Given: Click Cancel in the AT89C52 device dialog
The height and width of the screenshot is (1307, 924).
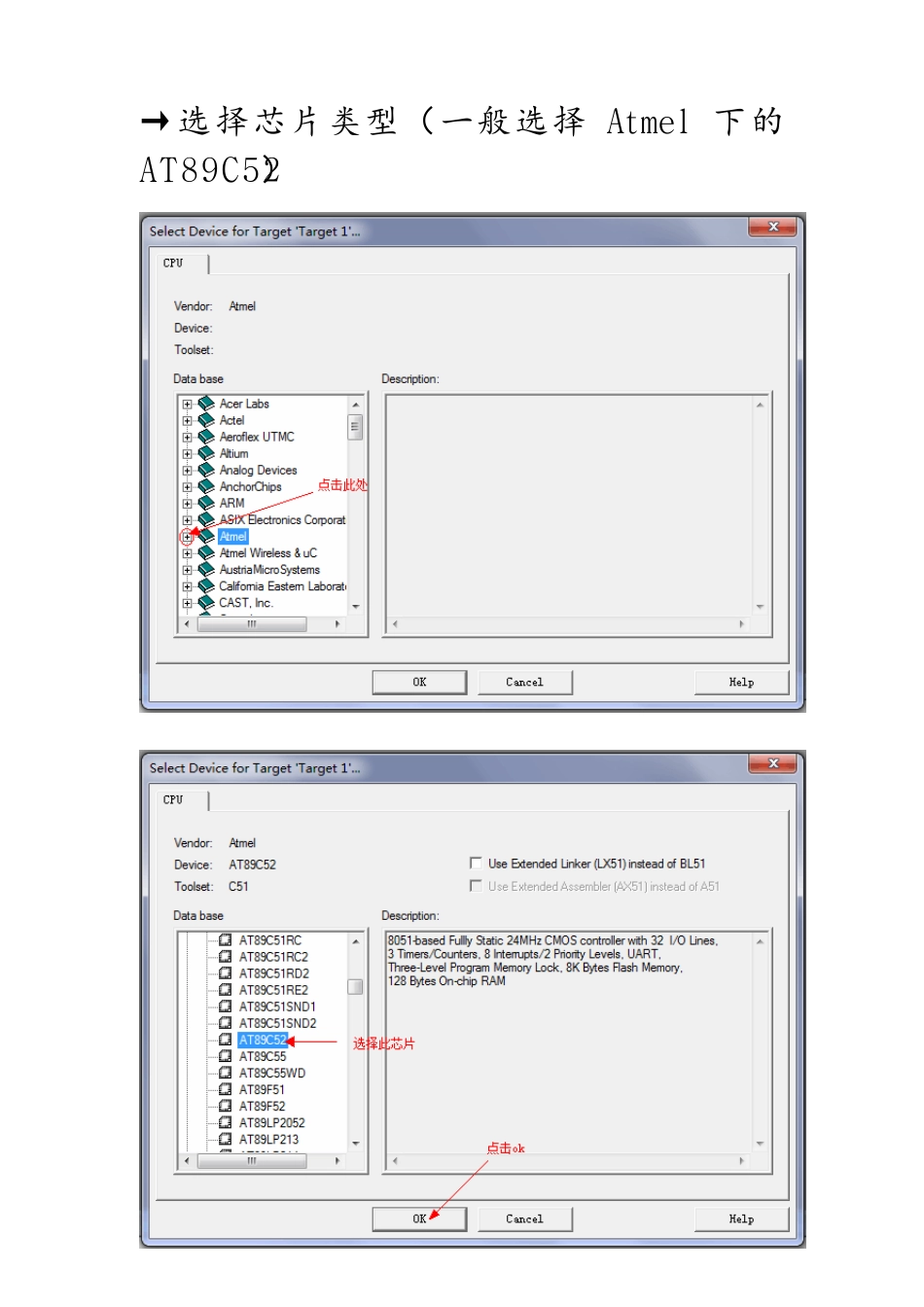Looking at the screenshot, I should [524, 1219].
